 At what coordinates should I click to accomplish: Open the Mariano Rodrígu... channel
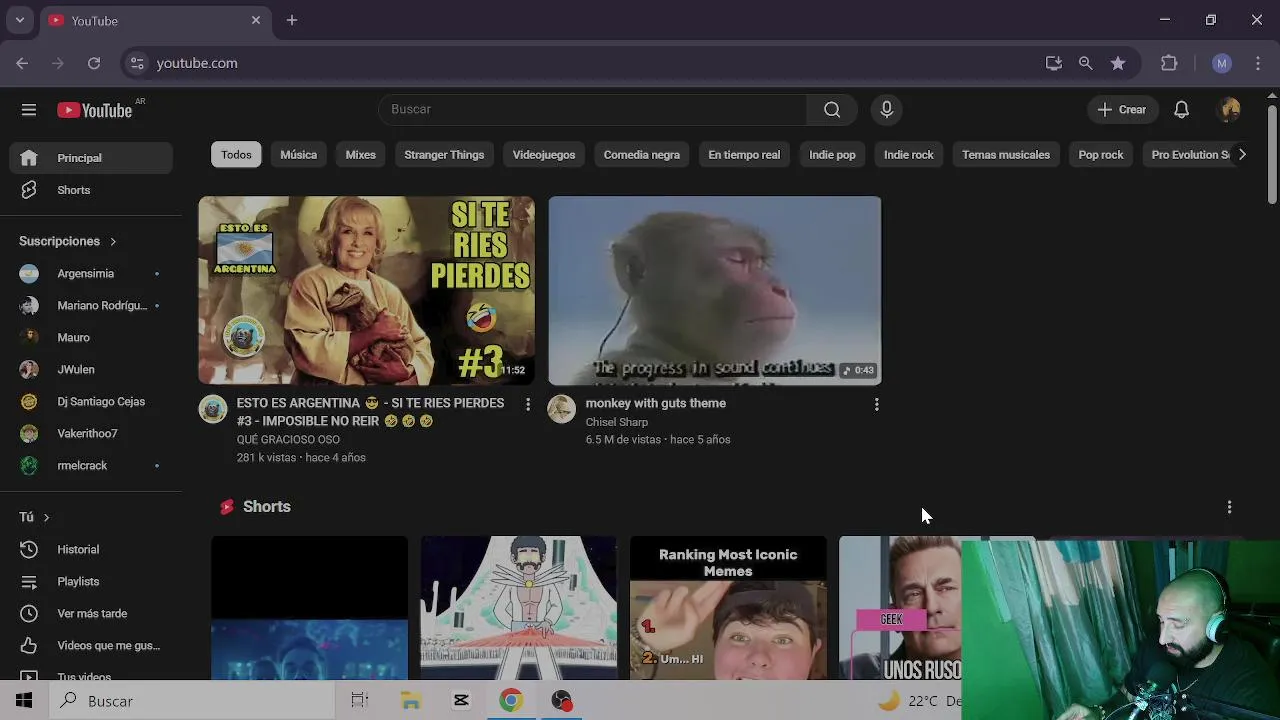point(91,305)
